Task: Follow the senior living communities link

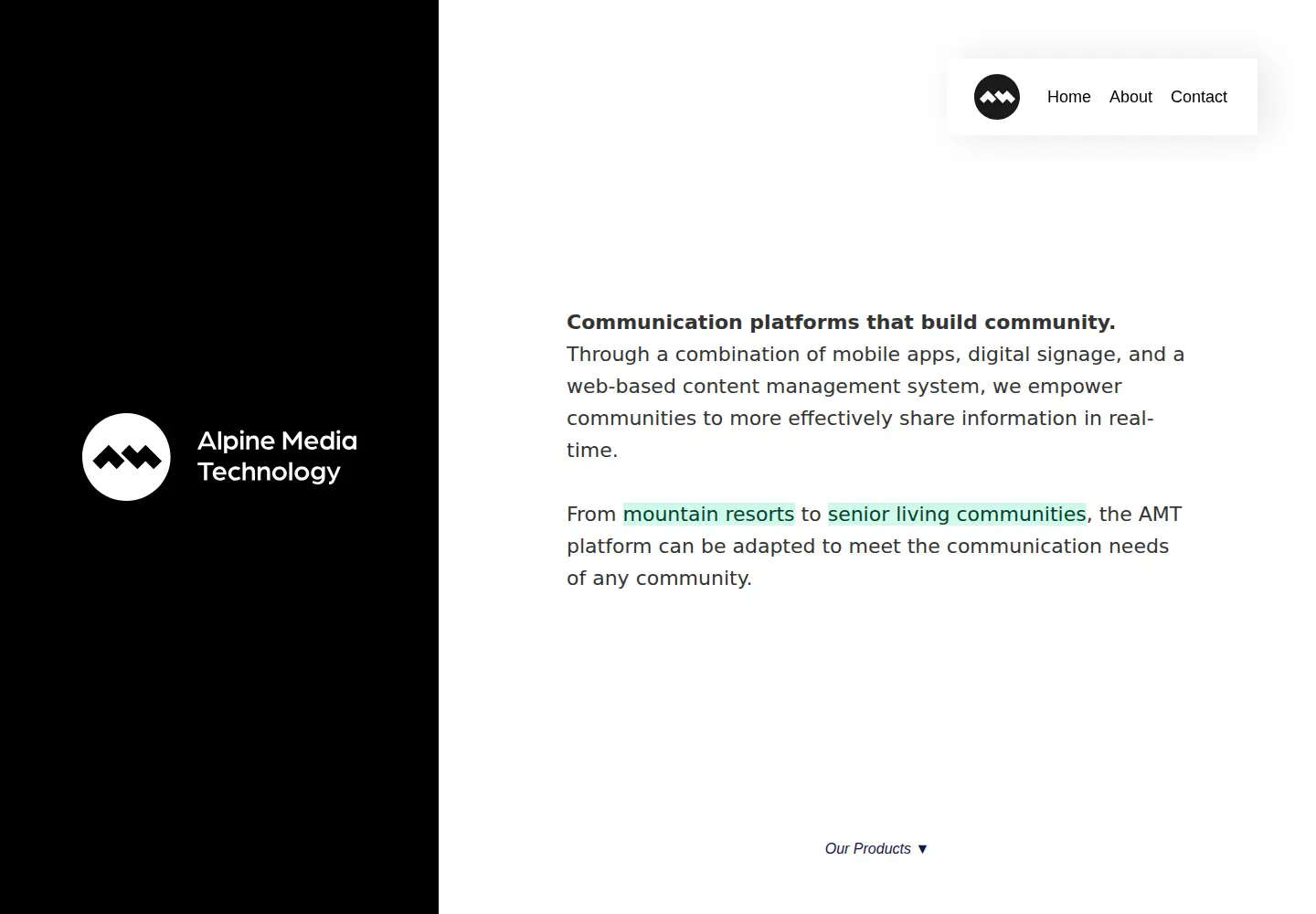Action: coord(957,515)
